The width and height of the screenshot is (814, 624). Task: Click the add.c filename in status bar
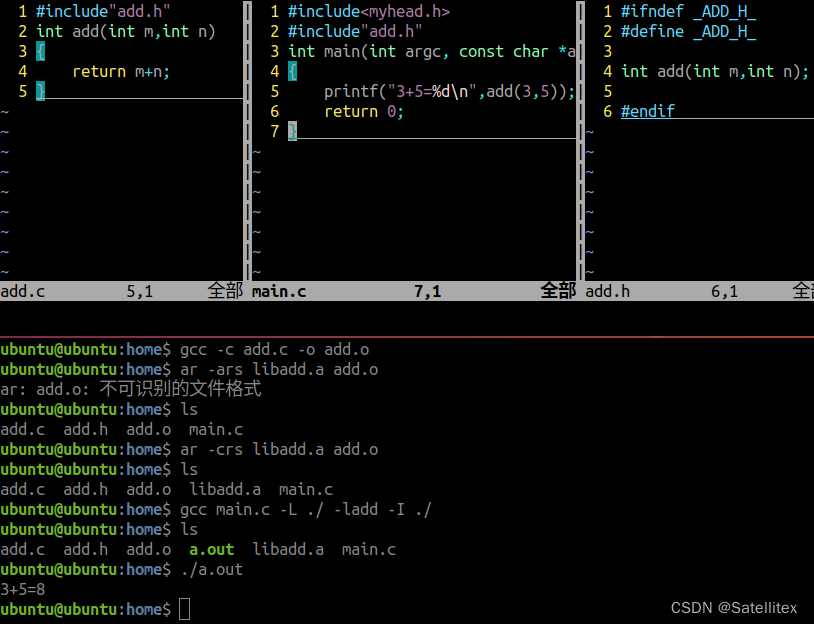23,291
